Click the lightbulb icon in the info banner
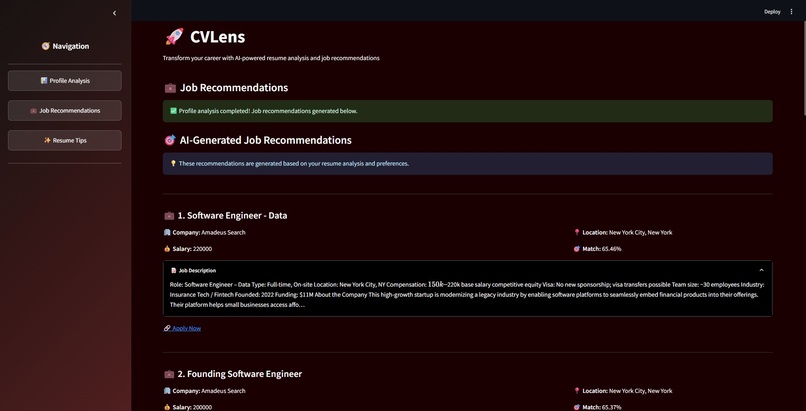Screen dimensions: 806x411 tap(173, 163)
